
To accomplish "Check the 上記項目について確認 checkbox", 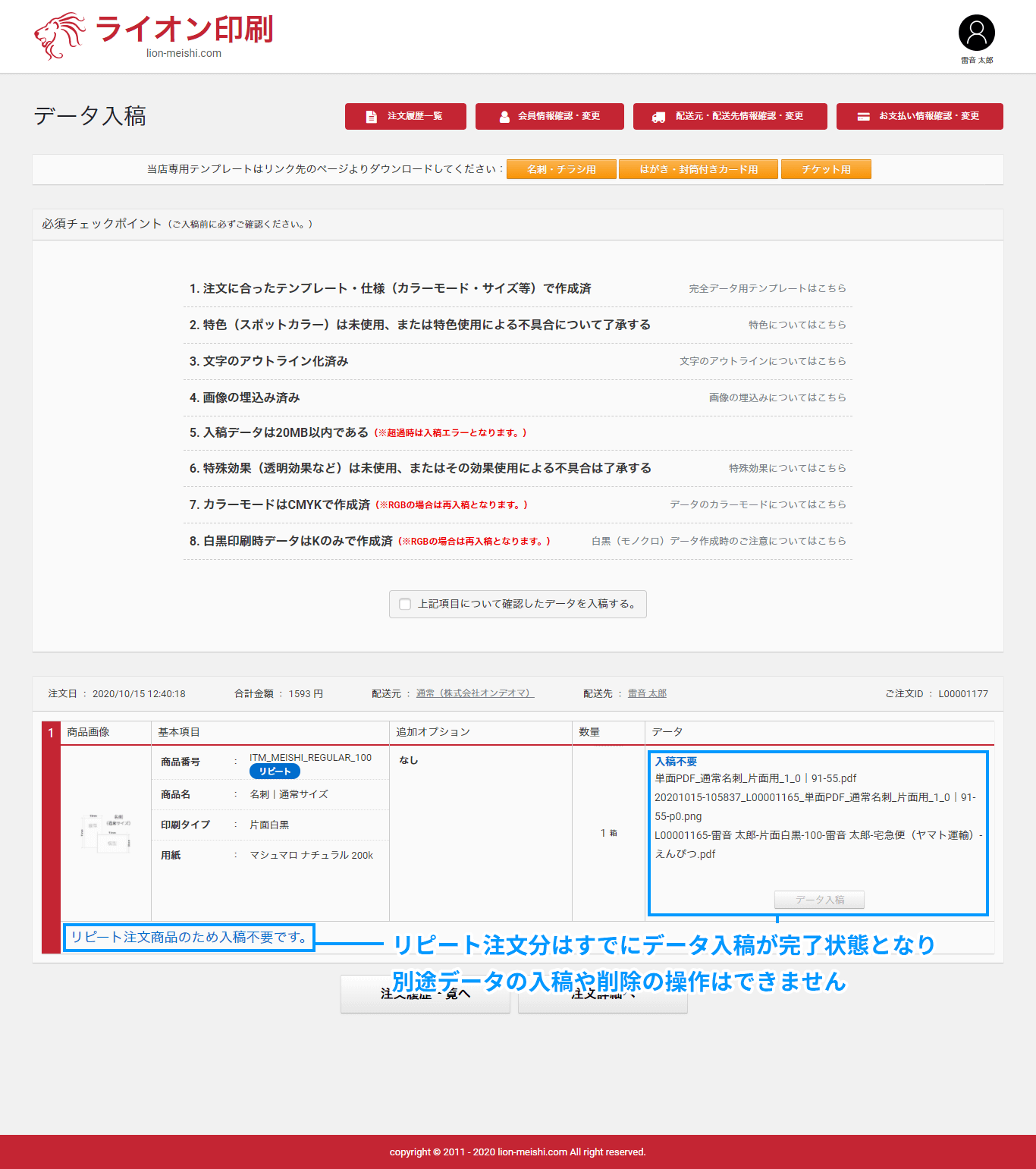I will coord(405,604).
